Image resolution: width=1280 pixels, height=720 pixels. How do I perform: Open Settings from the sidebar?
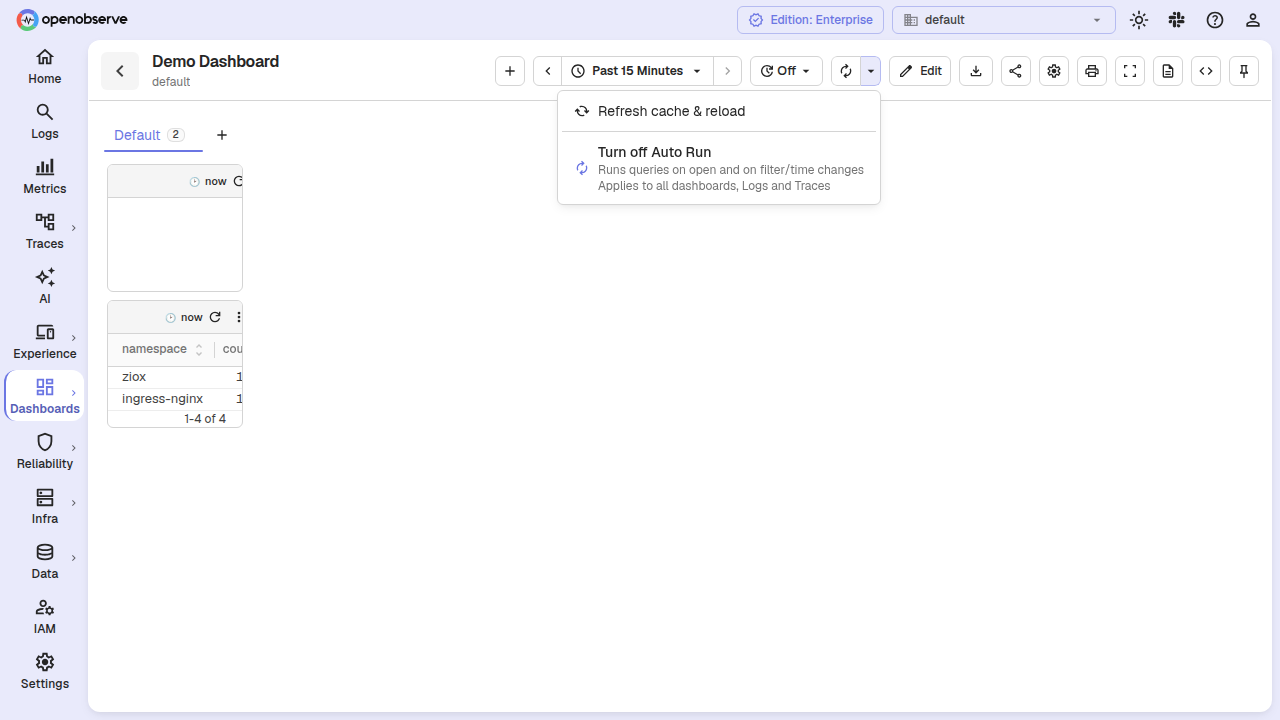coord(44,671)
